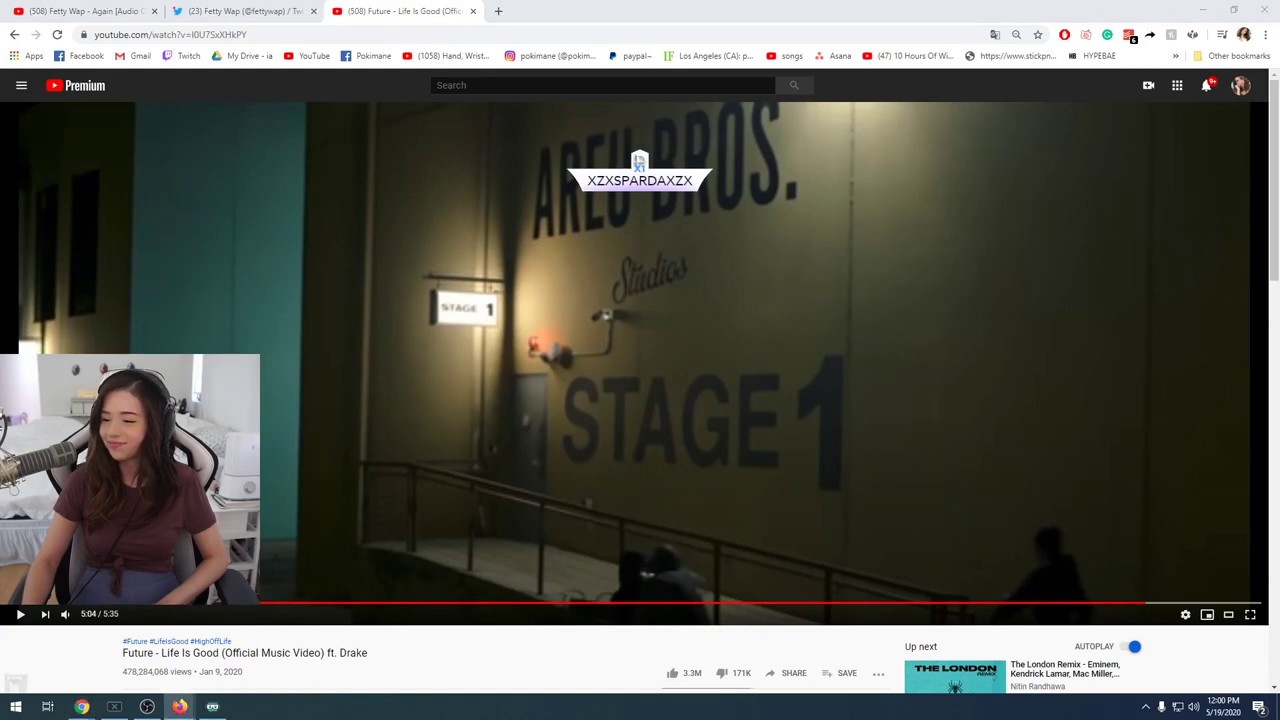Viewport: 1280px width, 720px height.
Task: Switch to the Fetty Wap Twitter tab
Action: pyautogui.click(x=243, y=11)
